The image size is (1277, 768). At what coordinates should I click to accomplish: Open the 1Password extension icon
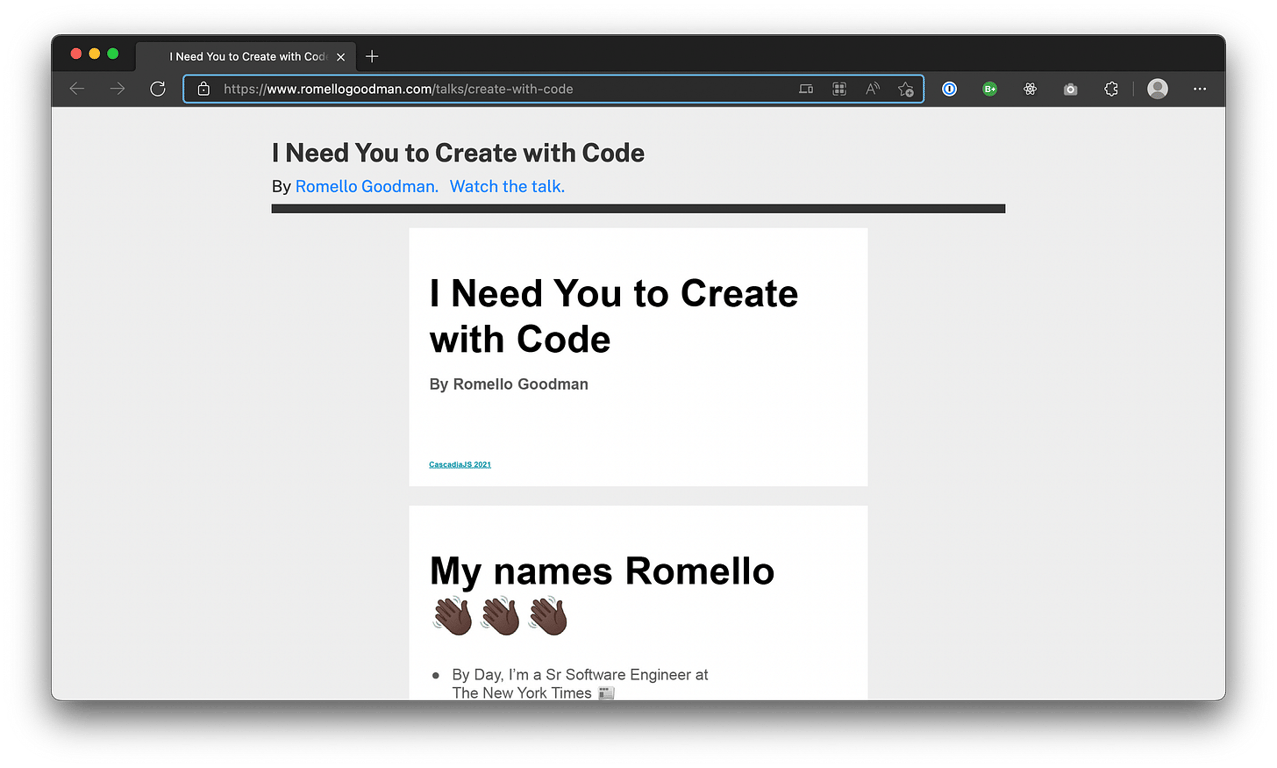pos(949,89)
